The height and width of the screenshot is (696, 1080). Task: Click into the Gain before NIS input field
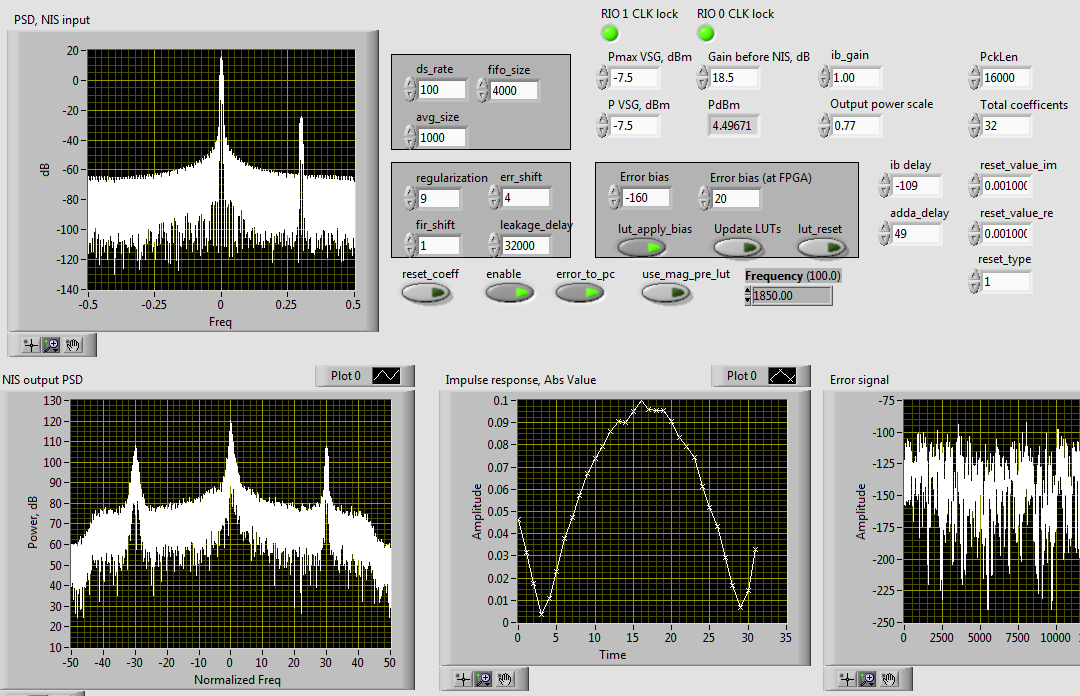(735, 78)
